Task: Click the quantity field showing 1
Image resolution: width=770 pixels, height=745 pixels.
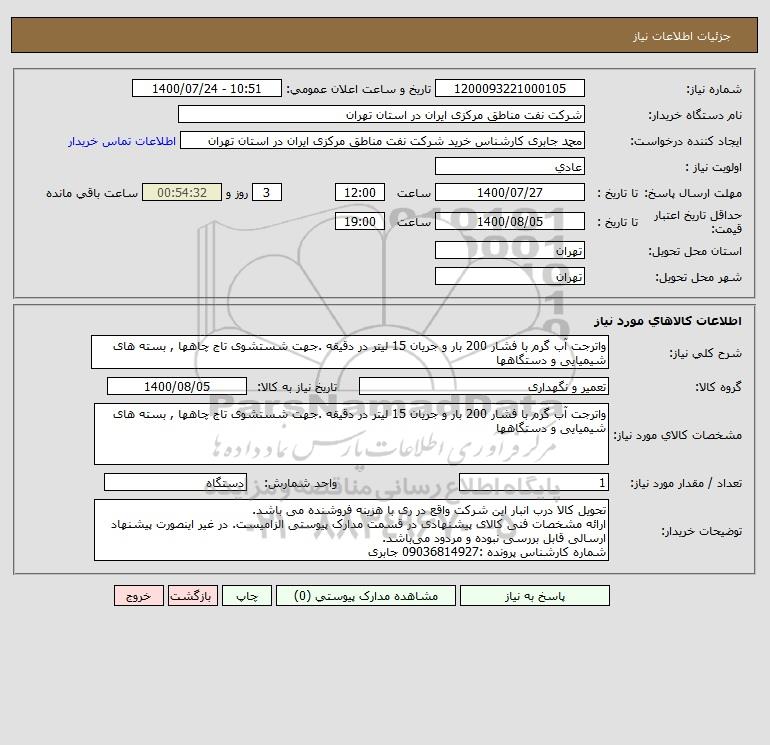Action: (x=534, y=483)
